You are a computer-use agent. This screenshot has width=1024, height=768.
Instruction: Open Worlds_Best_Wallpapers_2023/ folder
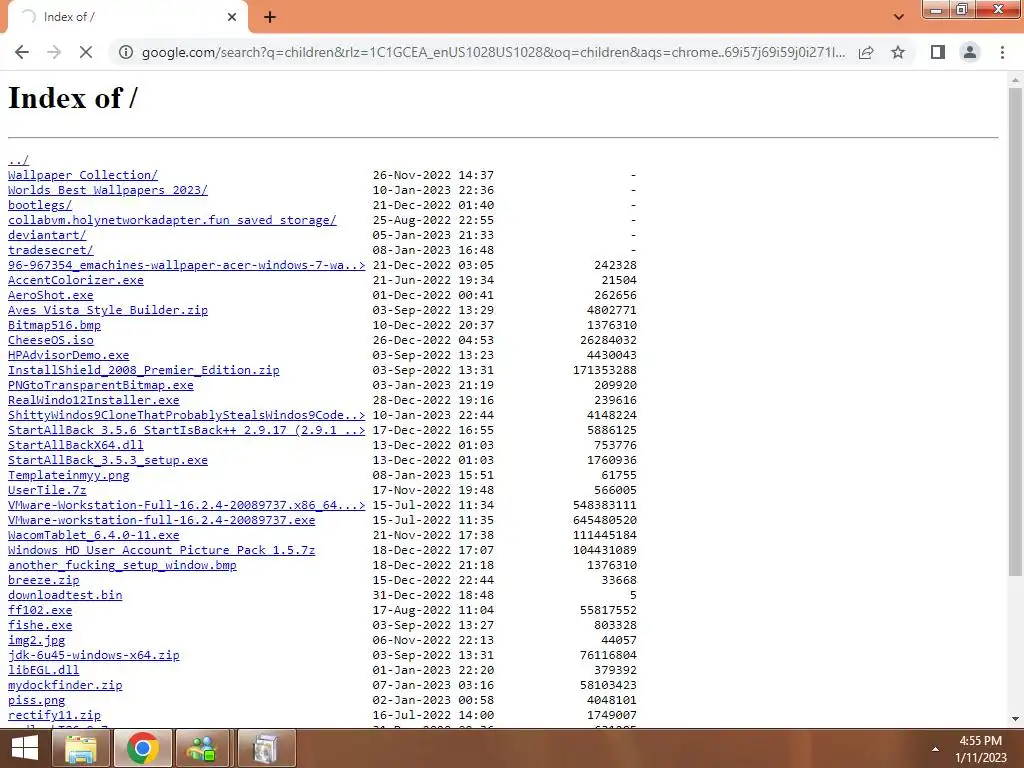(108, 190)
